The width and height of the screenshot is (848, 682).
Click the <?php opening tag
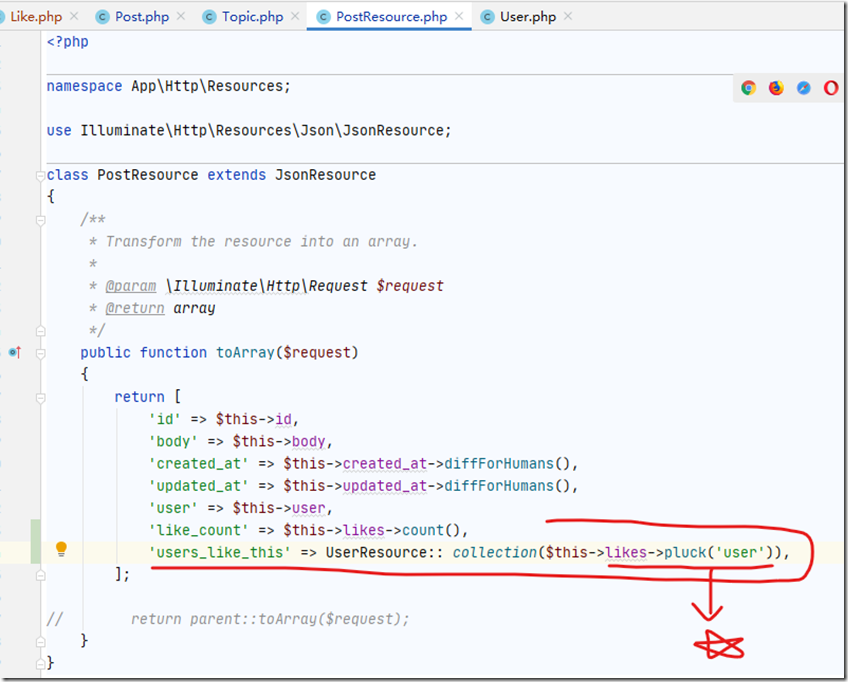[x=68, y=42]
